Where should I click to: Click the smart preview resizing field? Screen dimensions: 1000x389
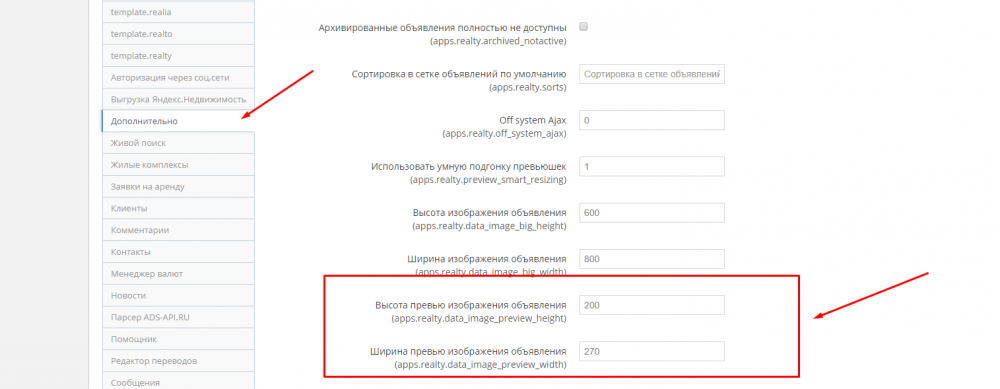652,166
